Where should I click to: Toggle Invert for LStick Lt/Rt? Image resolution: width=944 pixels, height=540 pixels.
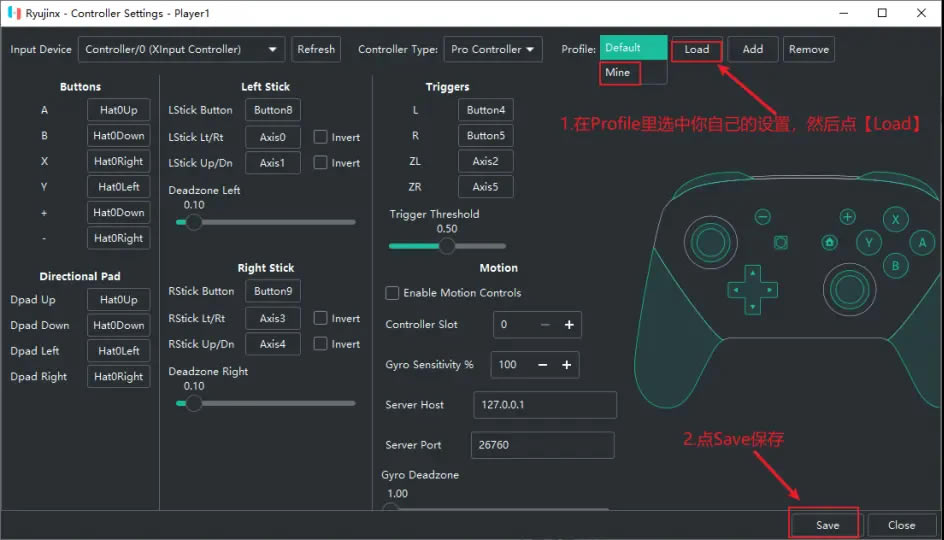pyautogui.click(x=320, y=137)
